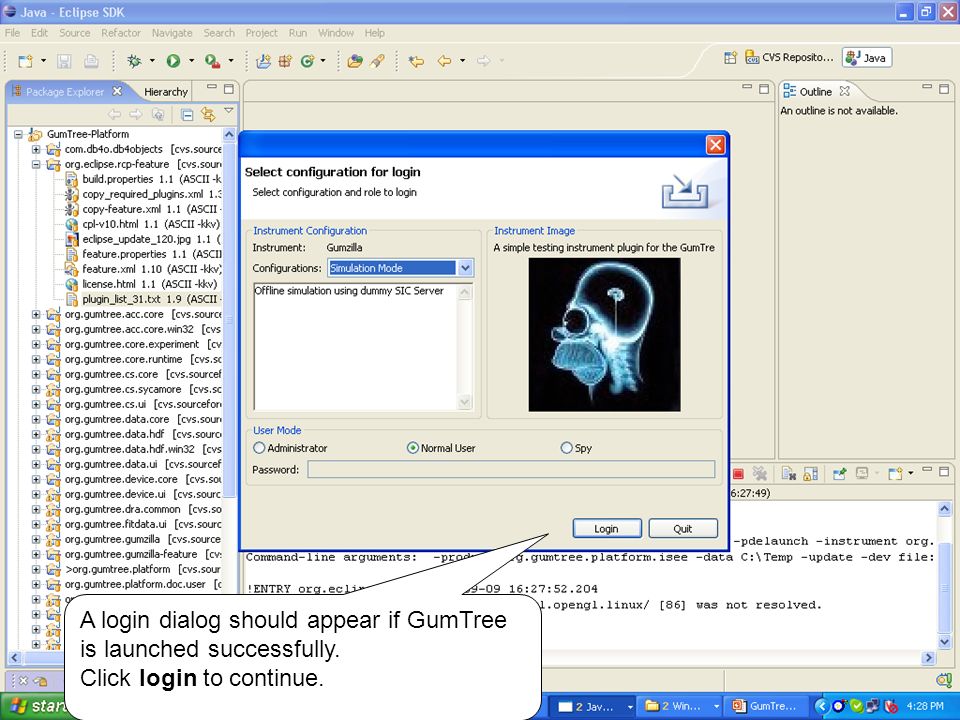The width and height of the screenshot is (960, 720).
Task: Click the console vertical scrollbar down arrow
Action: click(944, 642)
